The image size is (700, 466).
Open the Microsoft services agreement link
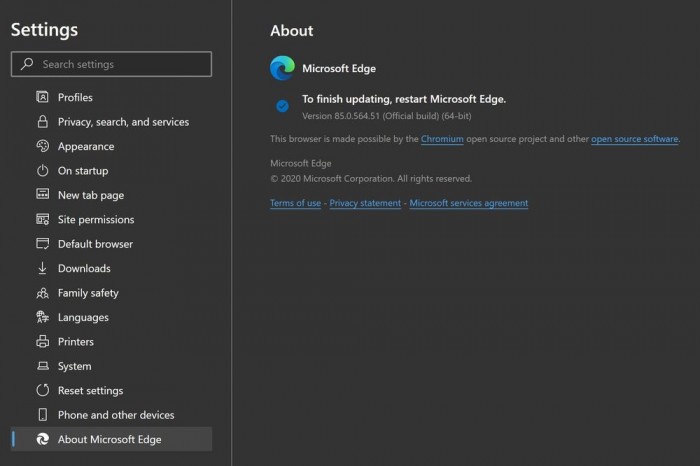pyautogui.click(x=468, y=203)
